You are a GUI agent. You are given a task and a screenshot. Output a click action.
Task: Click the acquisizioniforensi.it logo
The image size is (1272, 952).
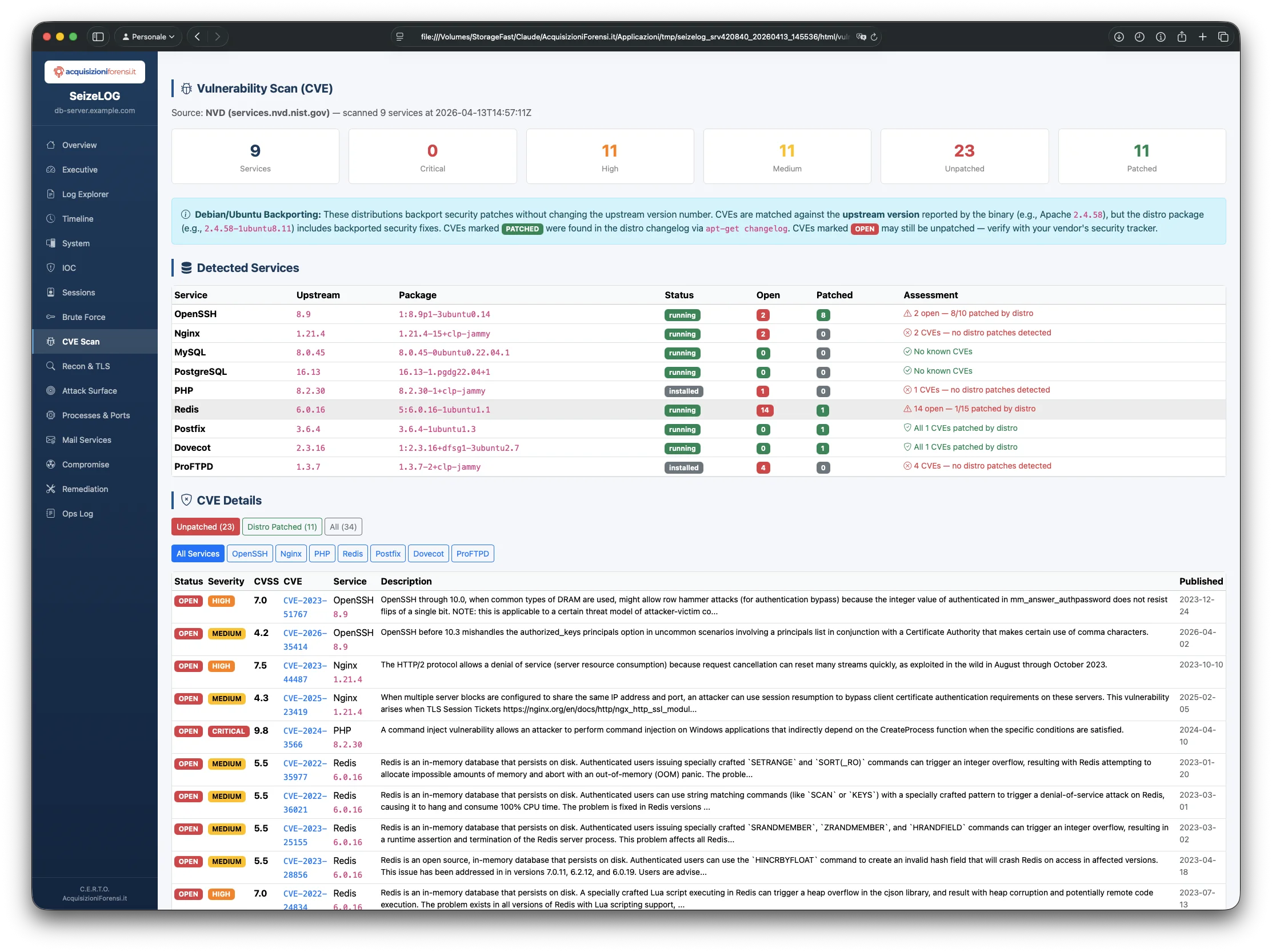pyautogui.click(x=94, y=71)
